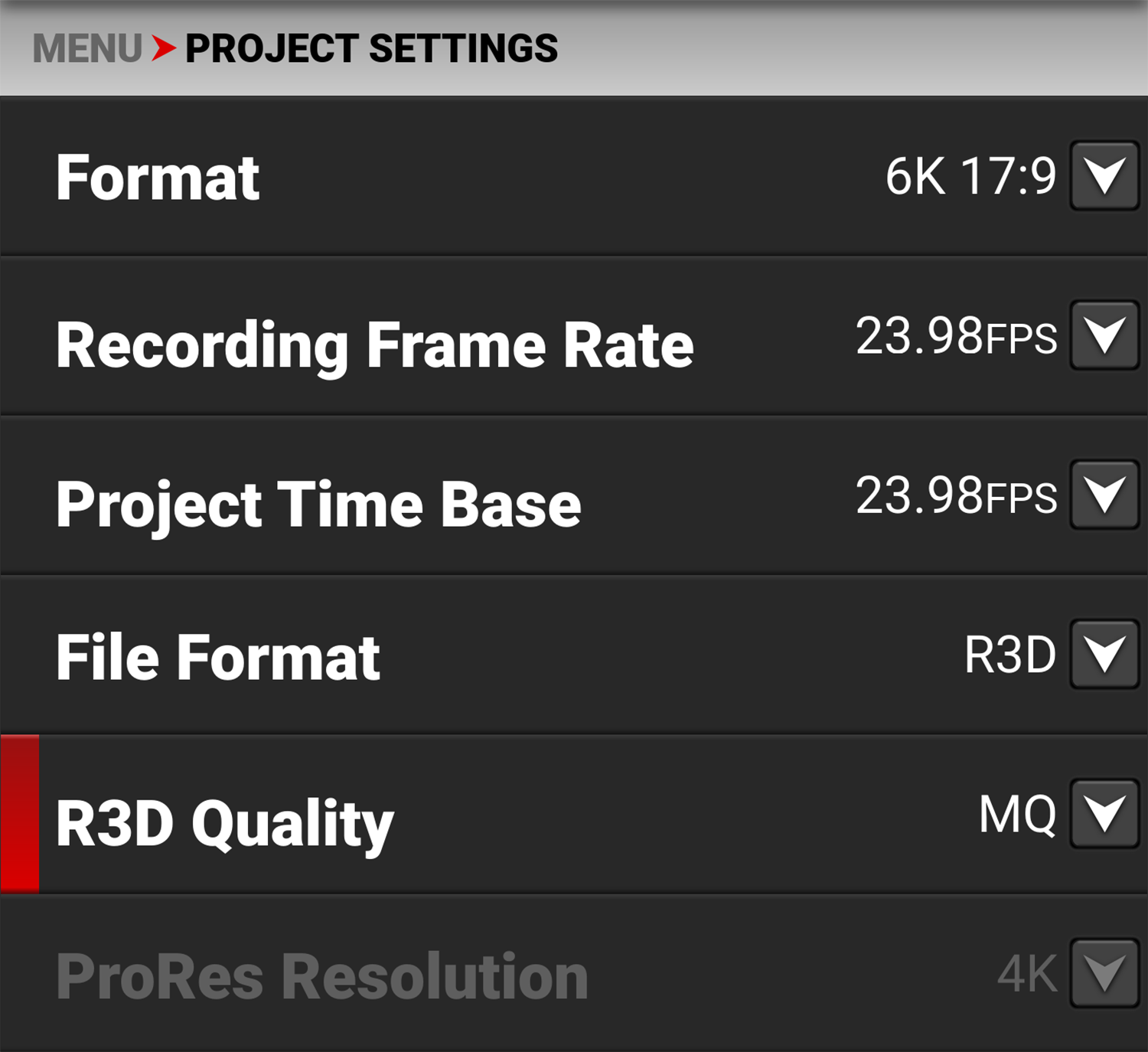Select the Format settings row label
Screen dimensions: 1148x1052
point(158,178)
